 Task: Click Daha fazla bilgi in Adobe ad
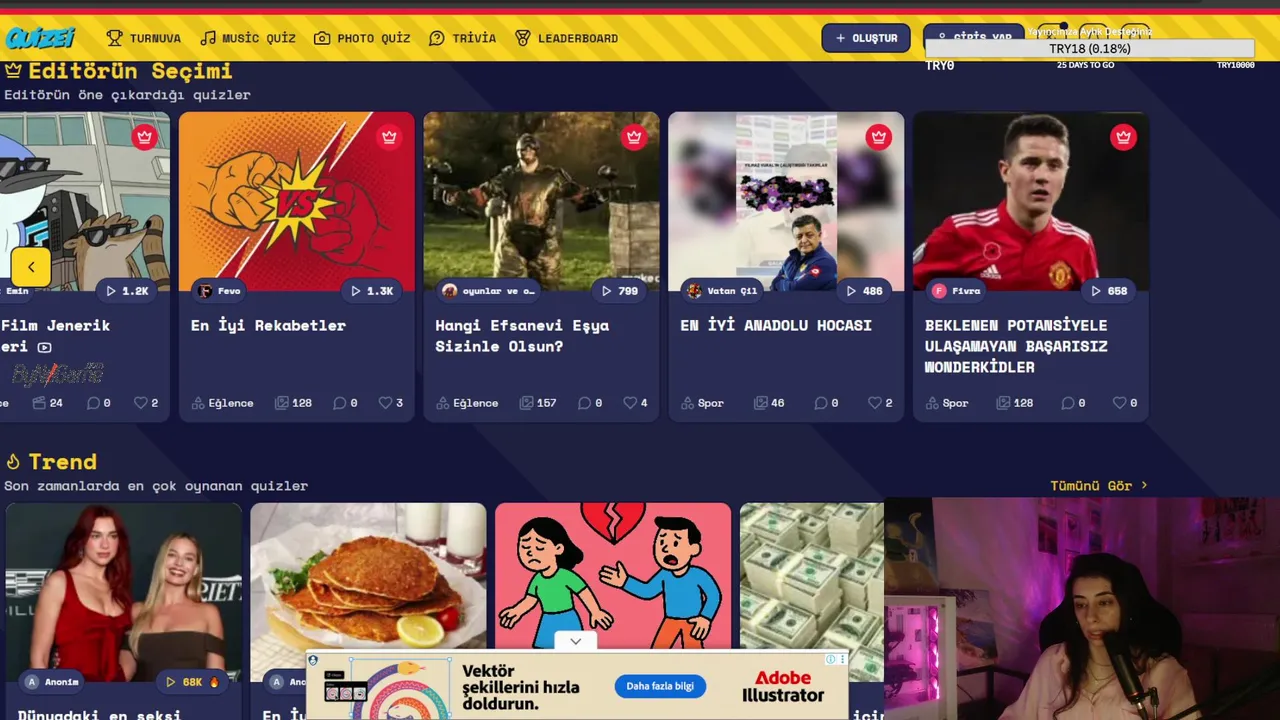[660, 686]
